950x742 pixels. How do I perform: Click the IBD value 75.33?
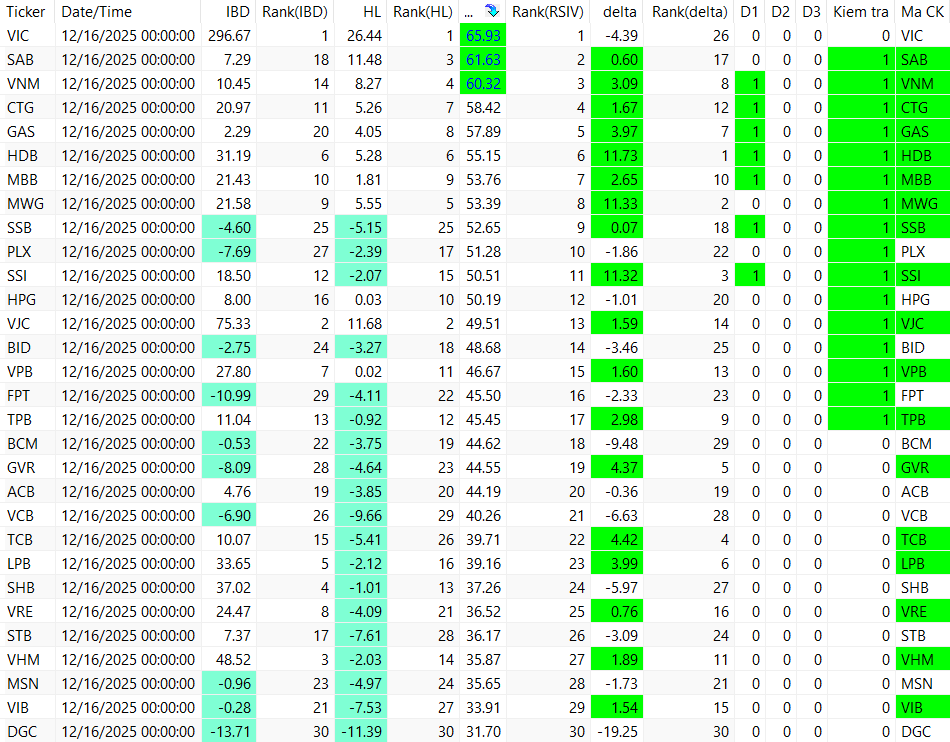tap(233, 323)
